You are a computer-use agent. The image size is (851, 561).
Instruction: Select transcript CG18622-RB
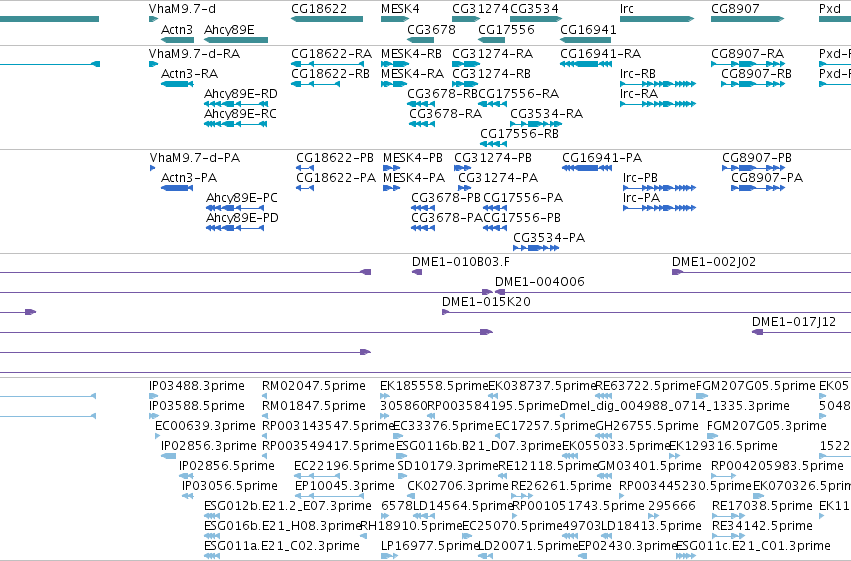315,84
